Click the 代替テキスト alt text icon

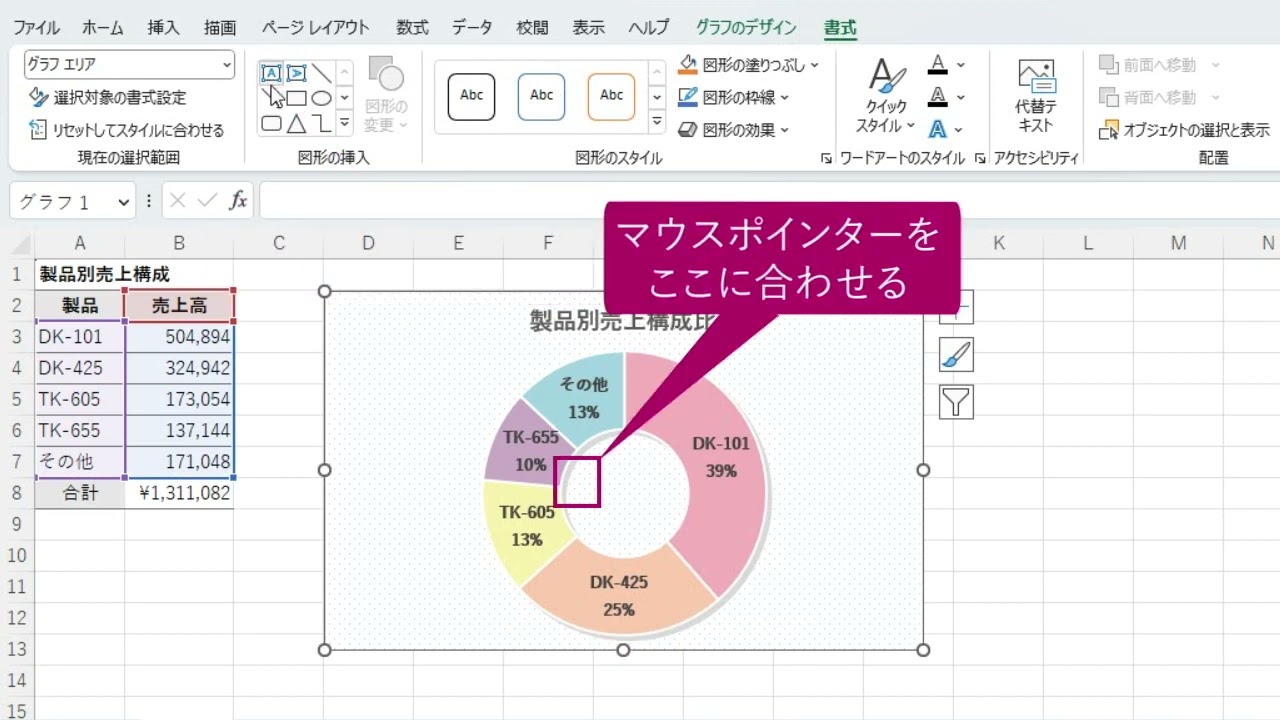[1036, 96]
